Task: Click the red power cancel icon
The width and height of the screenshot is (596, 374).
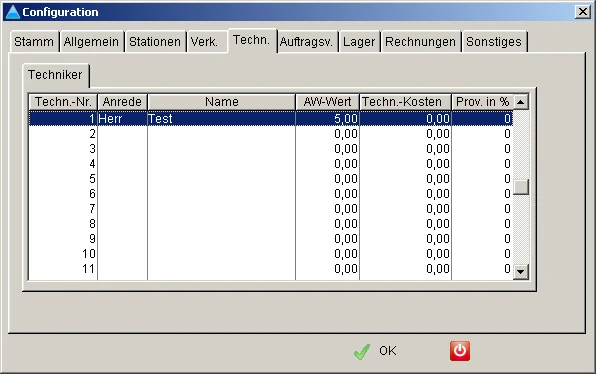Action: coord(460,350)
